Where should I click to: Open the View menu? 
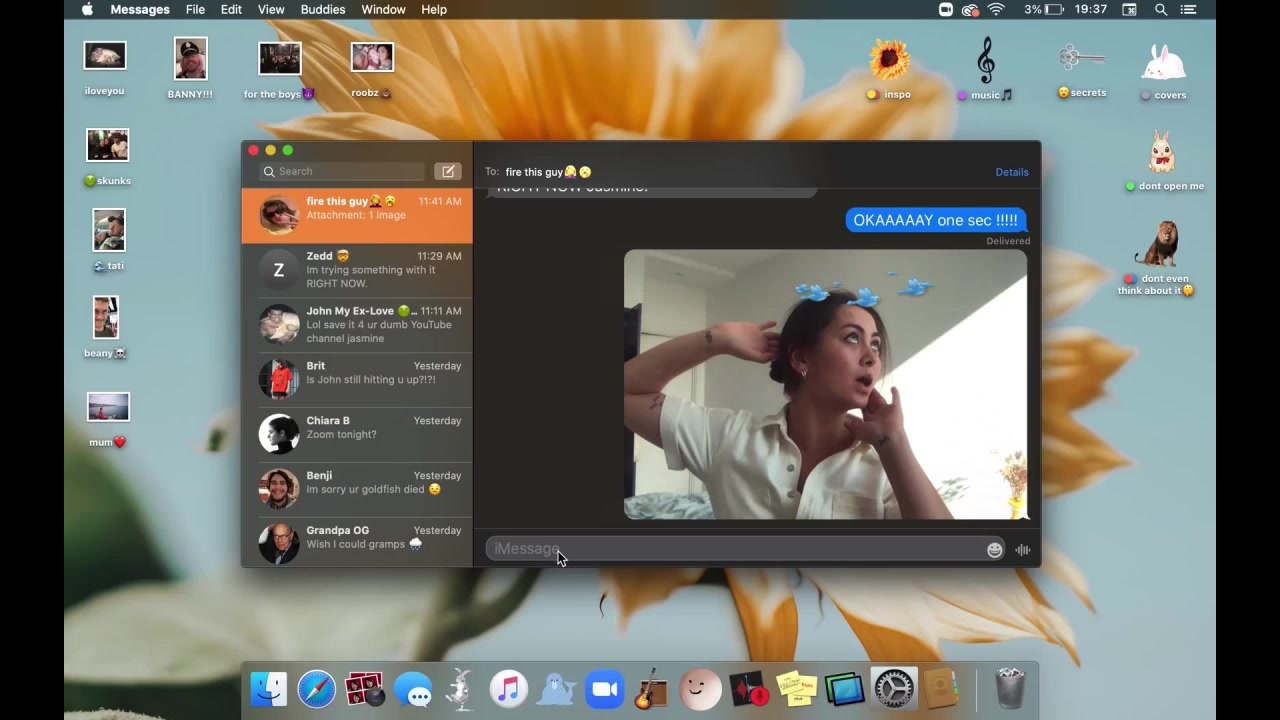tap(271, 10)
